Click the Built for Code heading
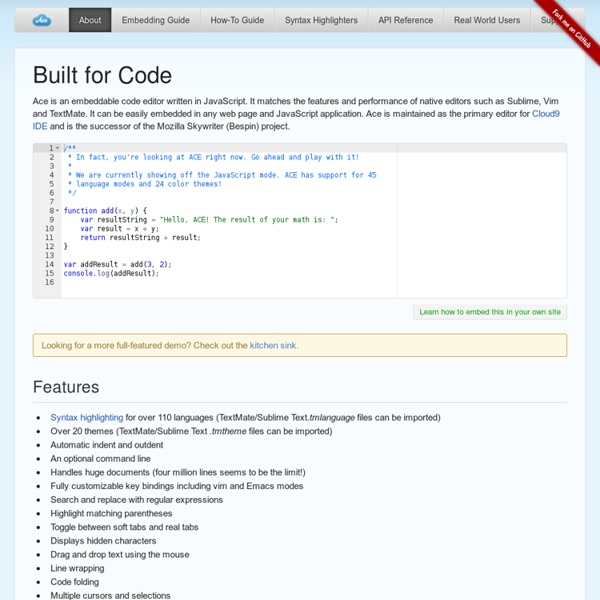Screen dimensions: 600x600 (x=102, y=75)
